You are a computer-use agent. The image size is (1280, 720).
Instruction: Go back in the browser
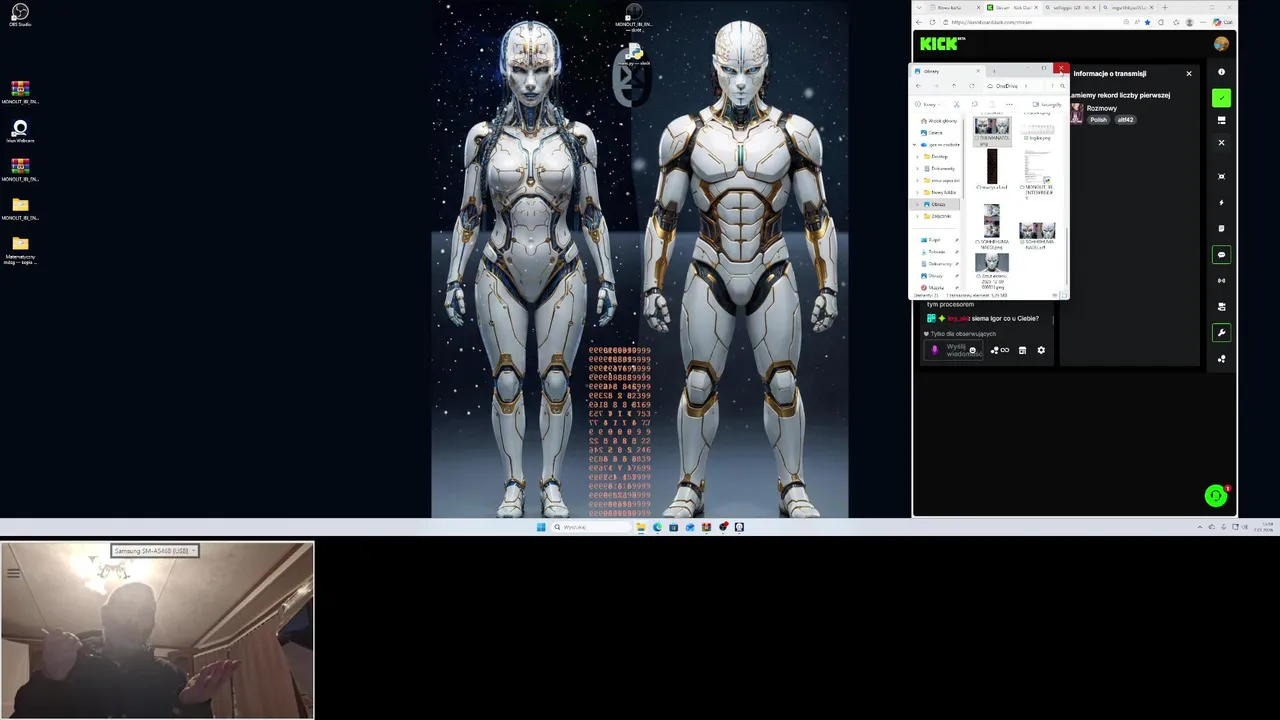918,22
